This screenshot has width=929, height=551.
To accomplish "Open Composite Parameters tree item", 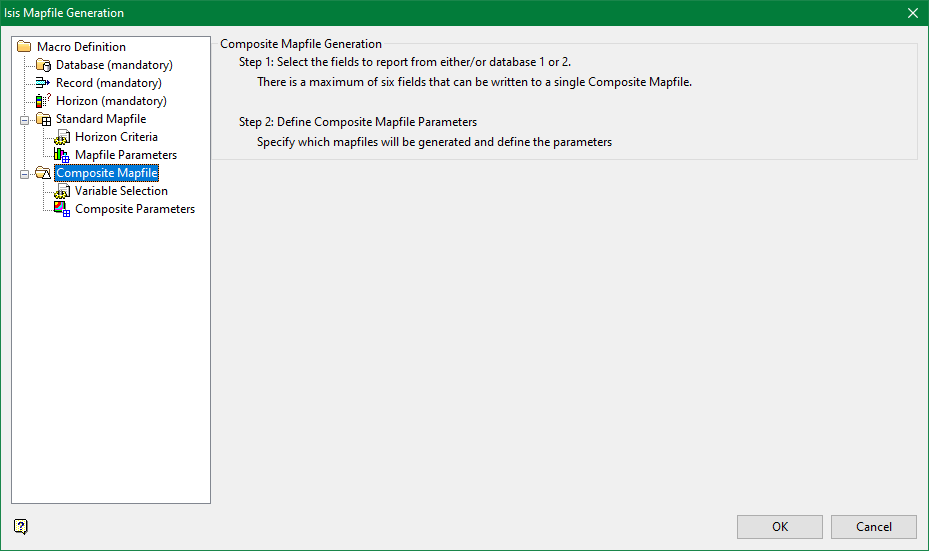I will point(134,209).
